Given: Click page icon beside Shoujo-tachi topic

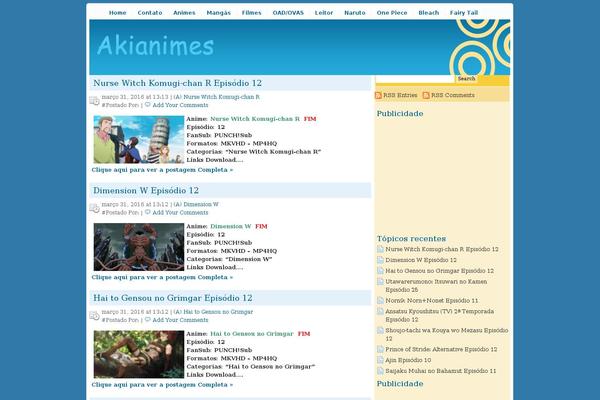Looking at the screenshot, I should click(380, 330).
